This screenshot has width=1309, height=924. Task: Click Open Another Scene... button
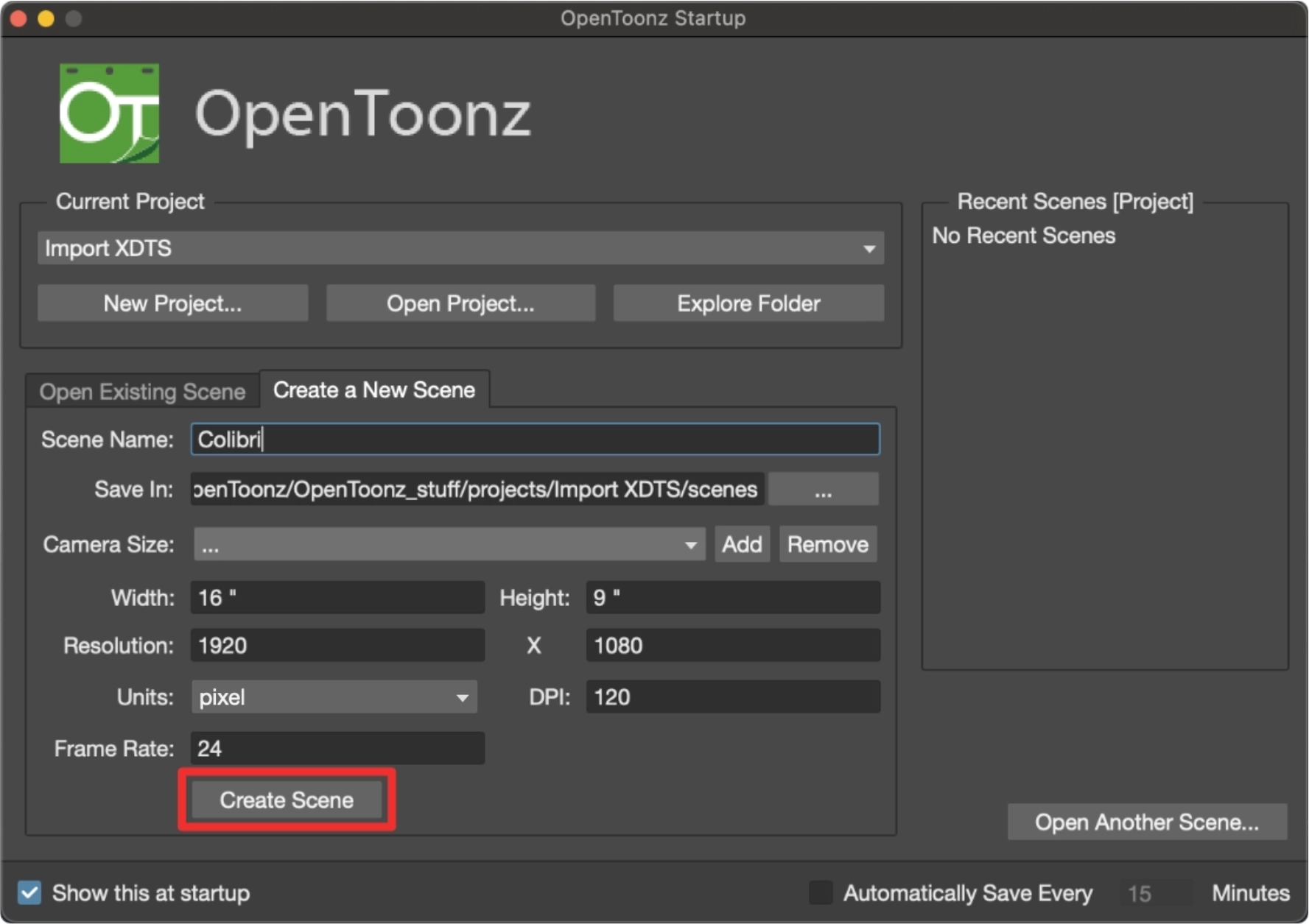click(x=1147, y=822)
